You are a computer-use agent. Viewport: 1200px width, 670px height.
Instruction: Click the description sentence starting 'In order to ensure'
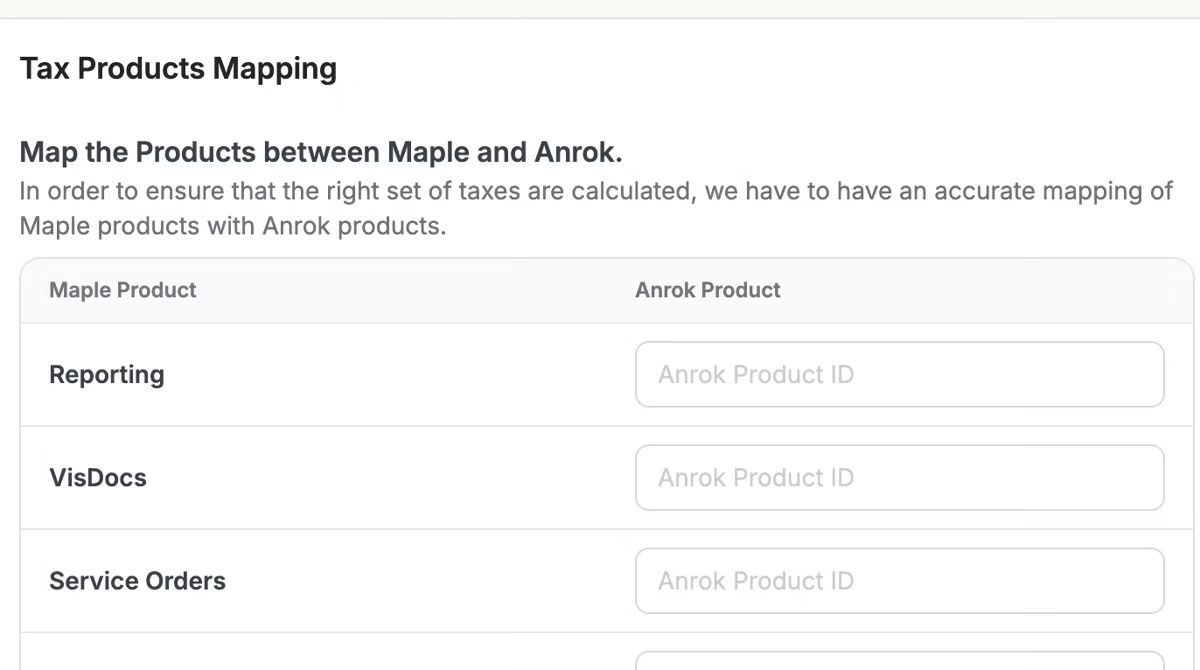pos(595,191)
